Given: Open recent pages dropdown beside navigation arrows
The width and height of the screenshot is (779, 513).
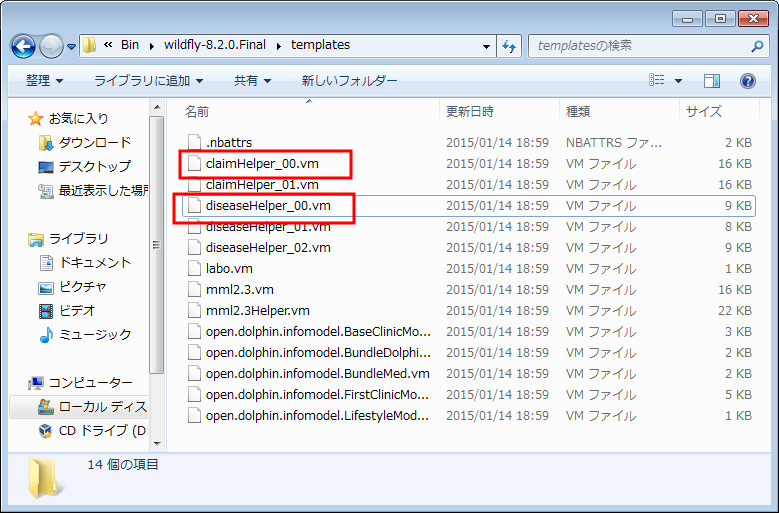Looking at the screenshot, I should (72, 47).
